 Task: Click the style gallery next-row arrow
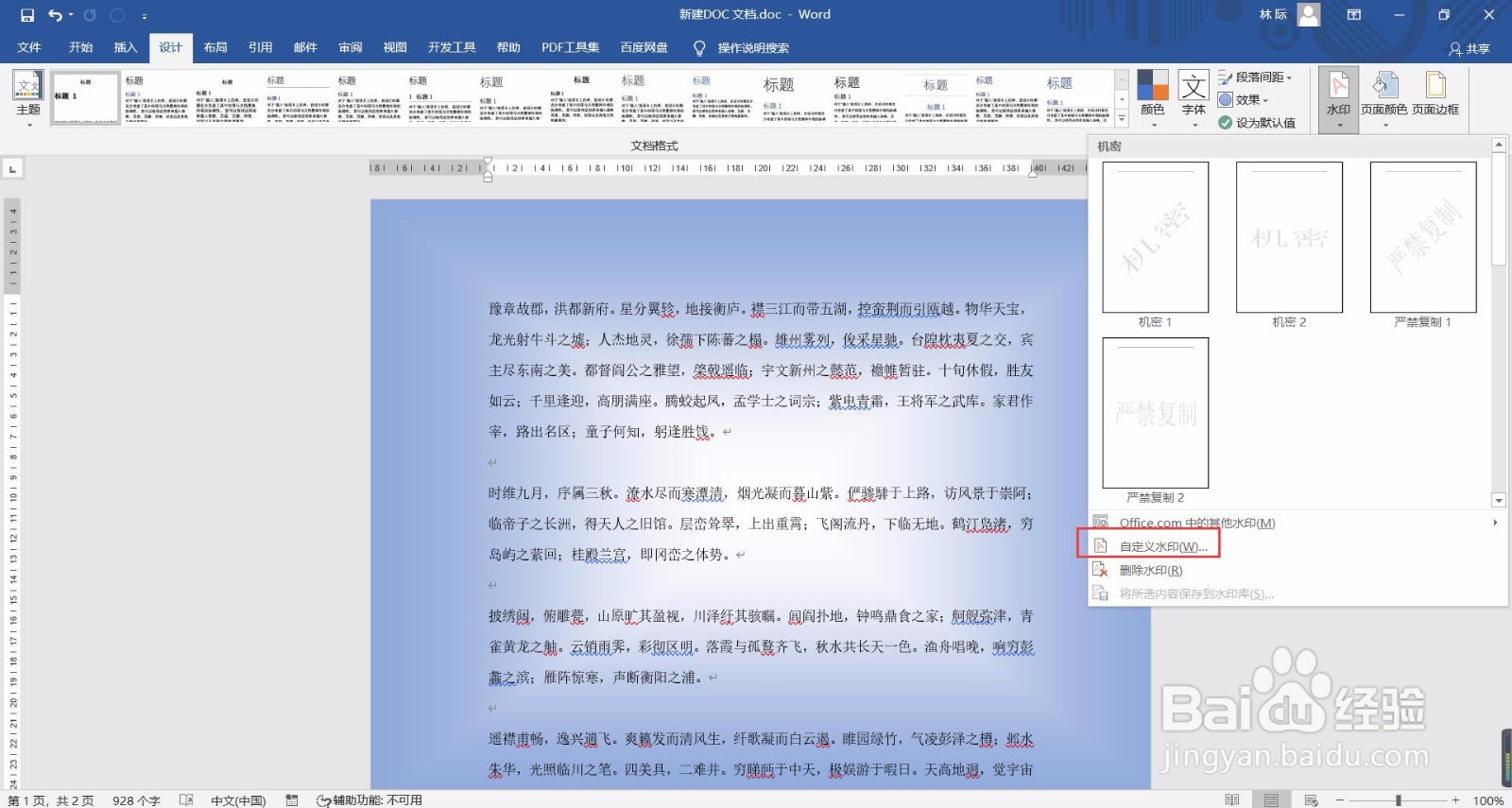[x=1122, y=99]
